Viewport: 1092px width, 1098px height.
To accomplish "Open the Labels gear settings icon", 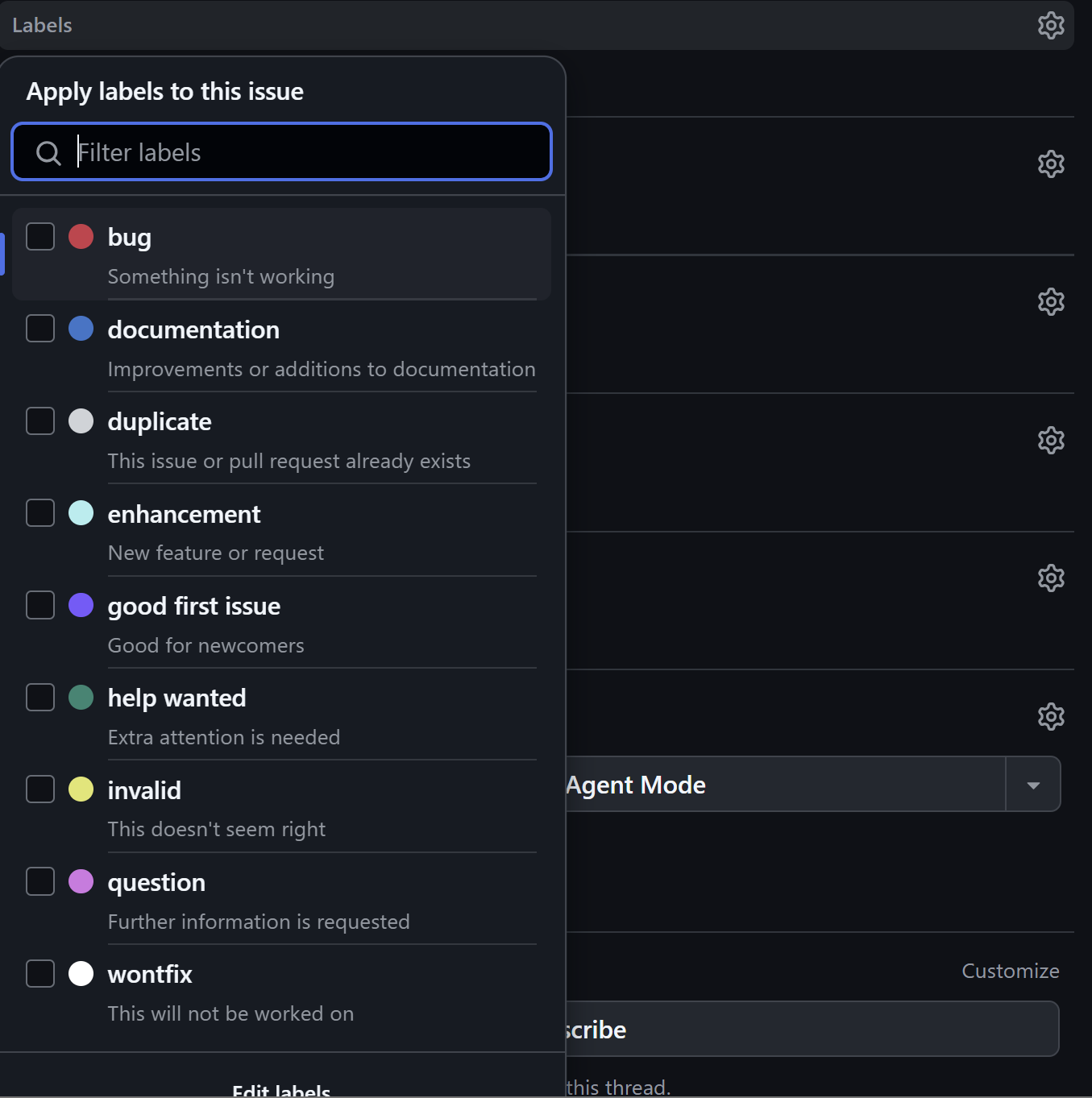I will [1051, 26].
